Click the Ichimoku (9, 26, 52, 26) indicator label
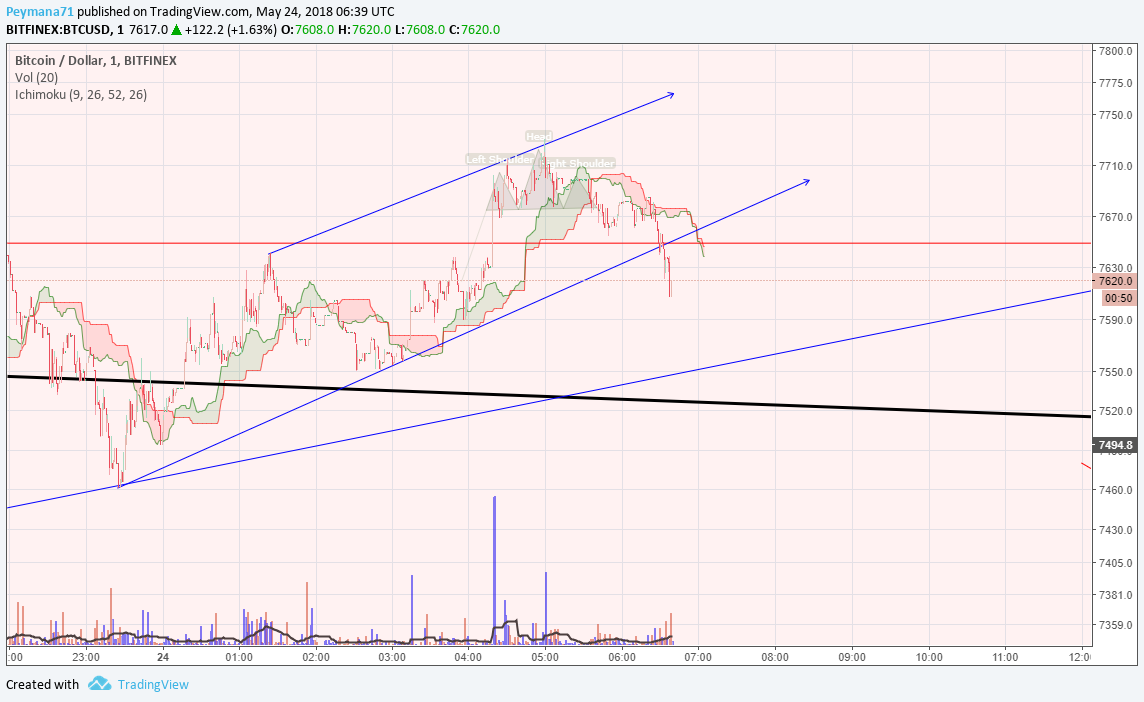The image size is (1144, 702). point(81,94)
